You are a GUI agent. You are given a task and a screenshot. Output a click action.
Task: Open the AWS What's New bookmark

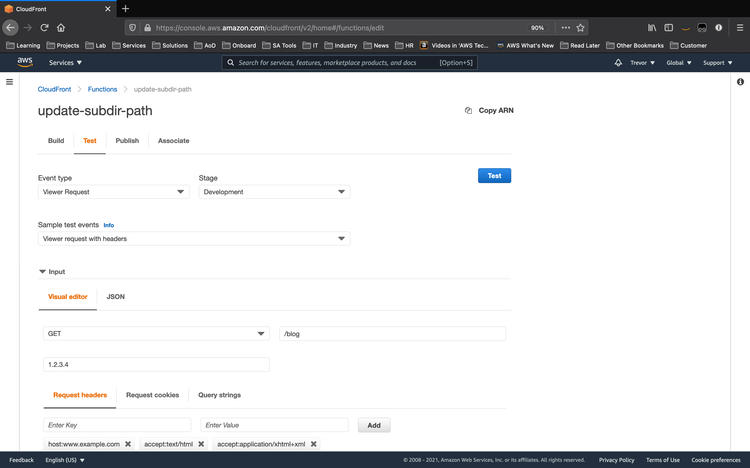tap(525, 45)
